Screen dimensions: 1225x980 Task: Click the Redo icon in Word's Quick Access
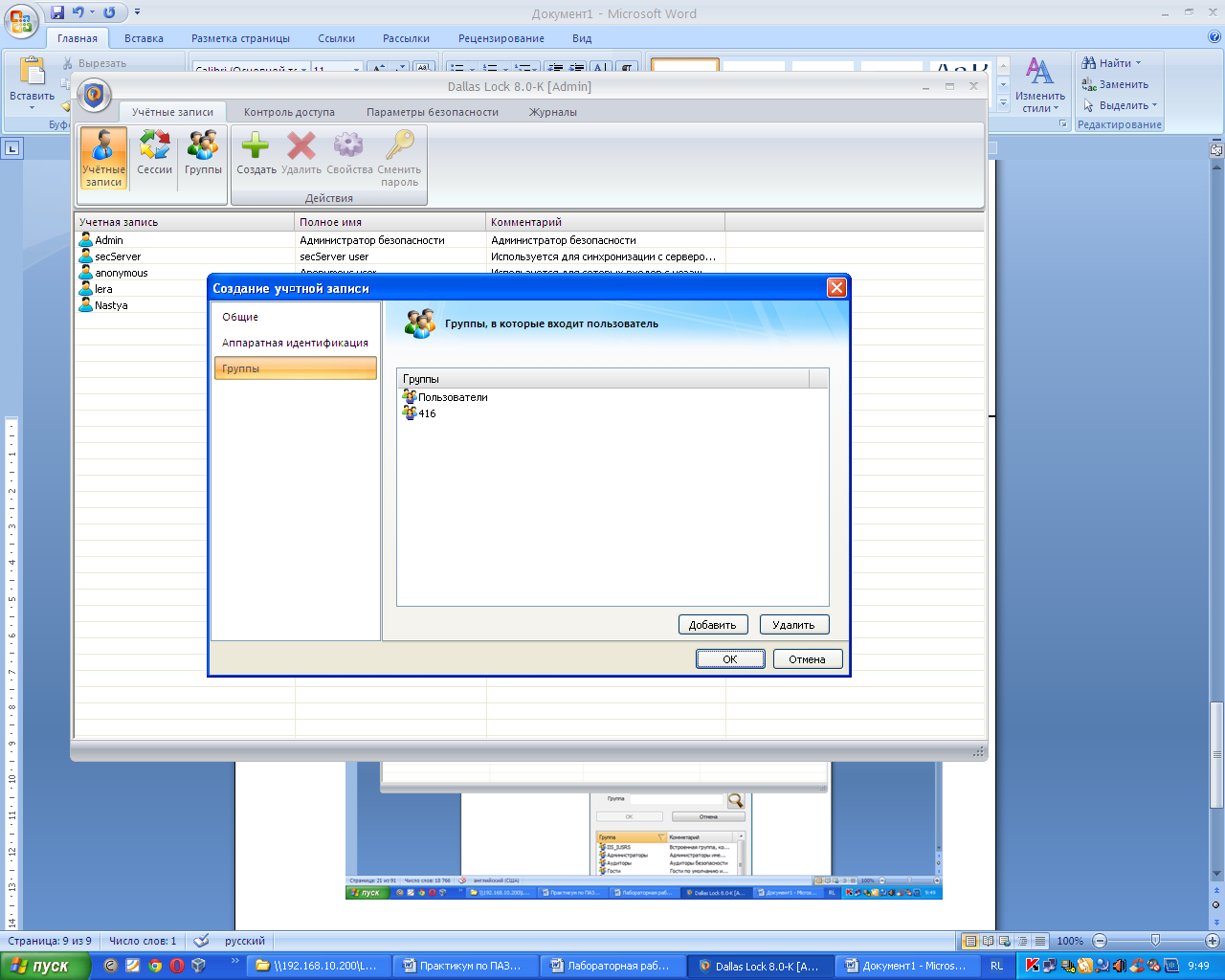tap(109, 12)
